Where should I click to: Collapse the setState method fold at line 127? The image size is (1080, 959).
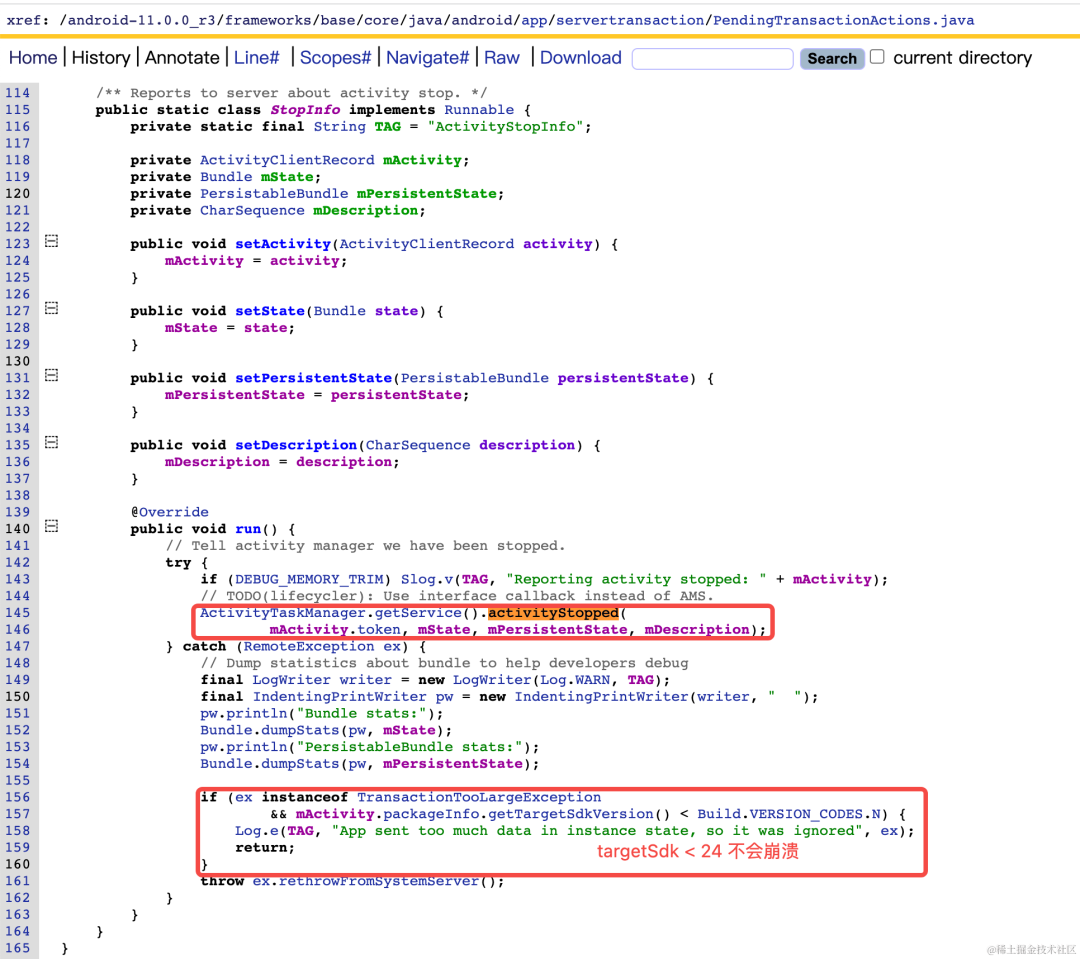point(52,308)
